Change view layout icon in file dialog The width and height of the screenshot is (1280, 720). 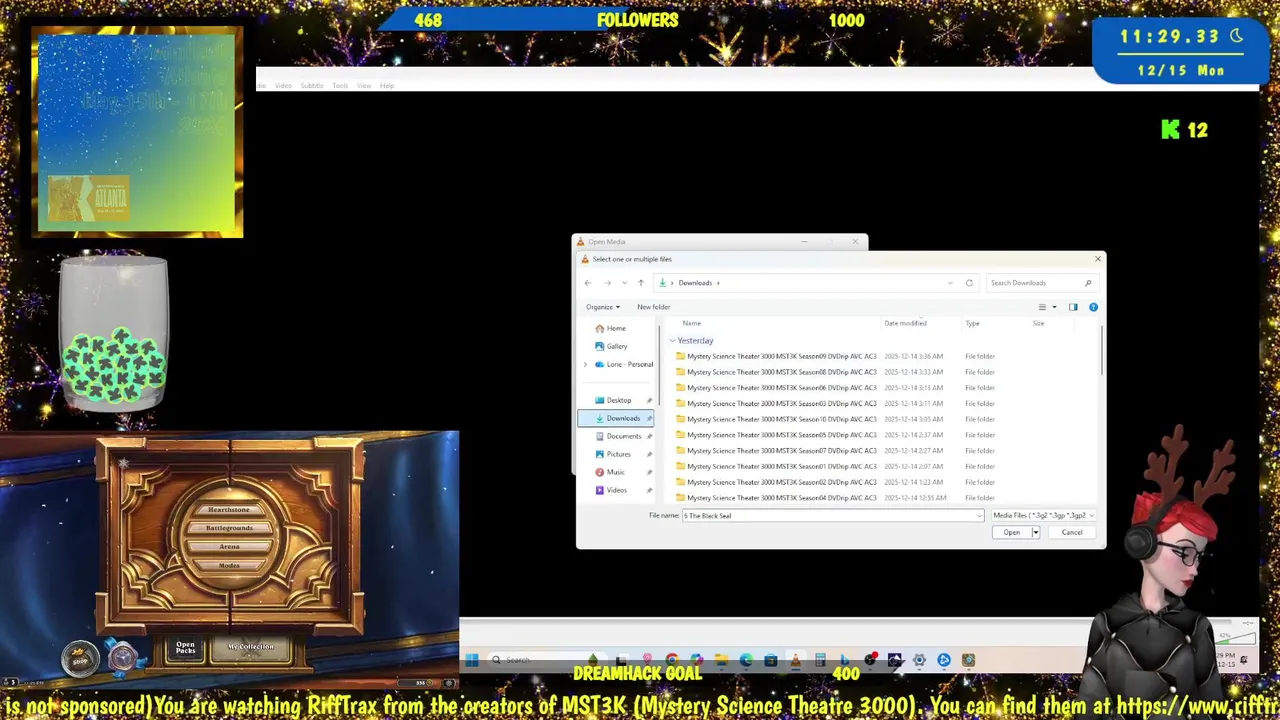[1042, 307]
